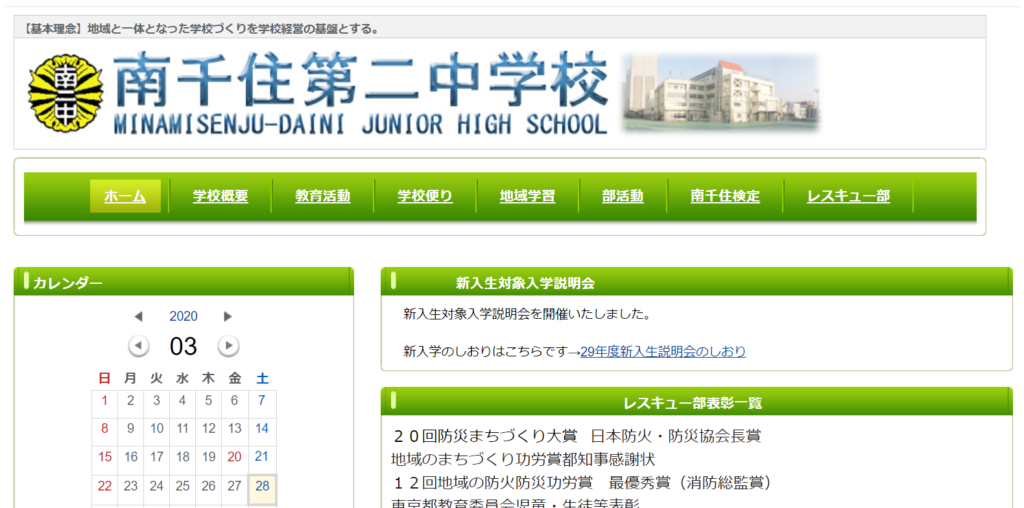Select March 8 in calendar

click(104, 429)
